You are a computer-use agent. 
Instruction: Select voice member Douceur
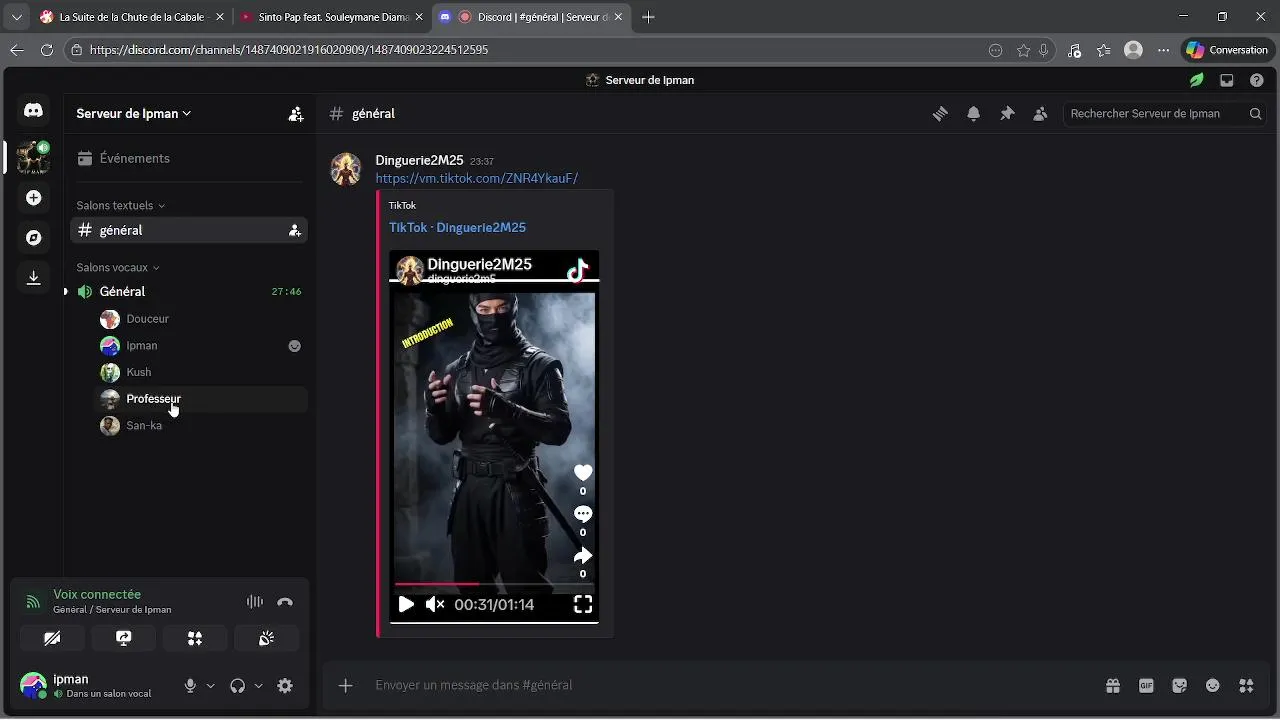click(200, 319)
